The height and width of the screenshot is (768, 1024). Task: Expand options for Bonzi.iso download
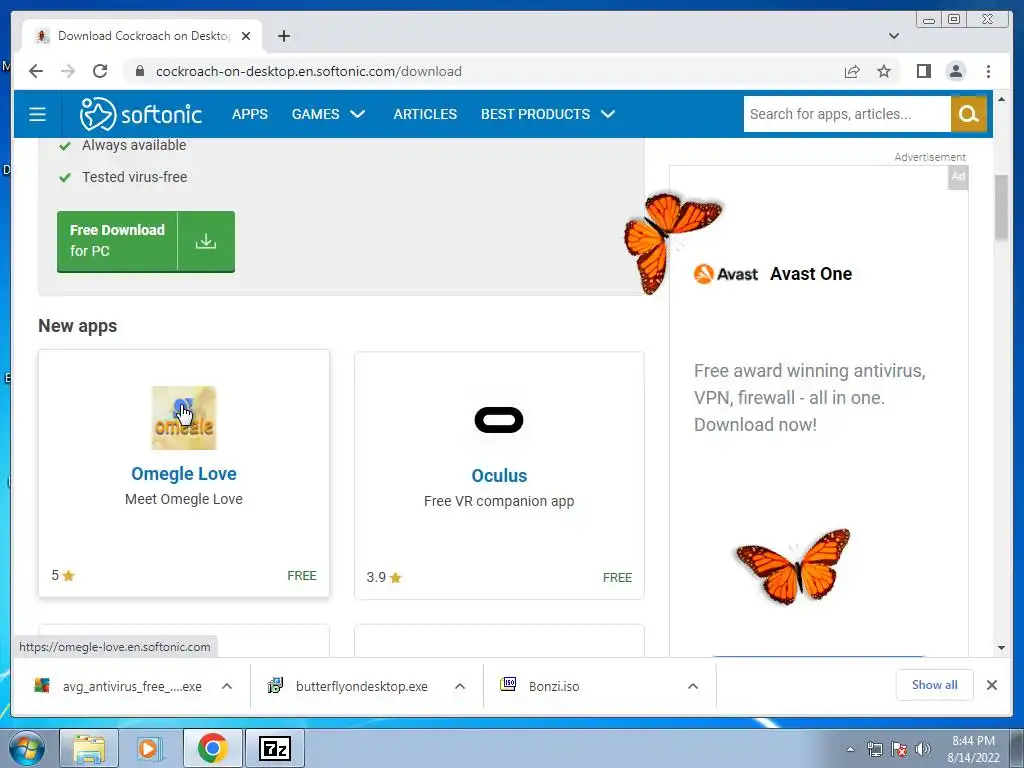(x=693, y=686)
